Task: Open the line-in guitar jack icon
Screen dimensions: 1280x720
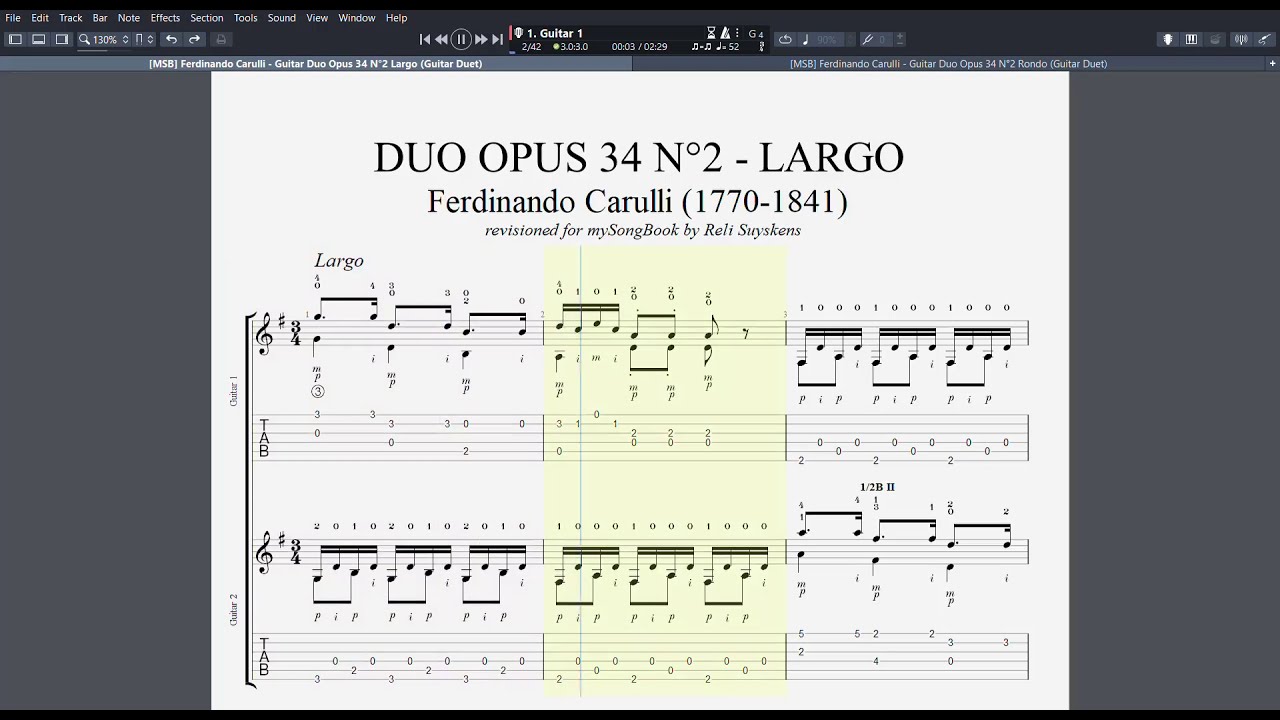Action: point(1264,39)
